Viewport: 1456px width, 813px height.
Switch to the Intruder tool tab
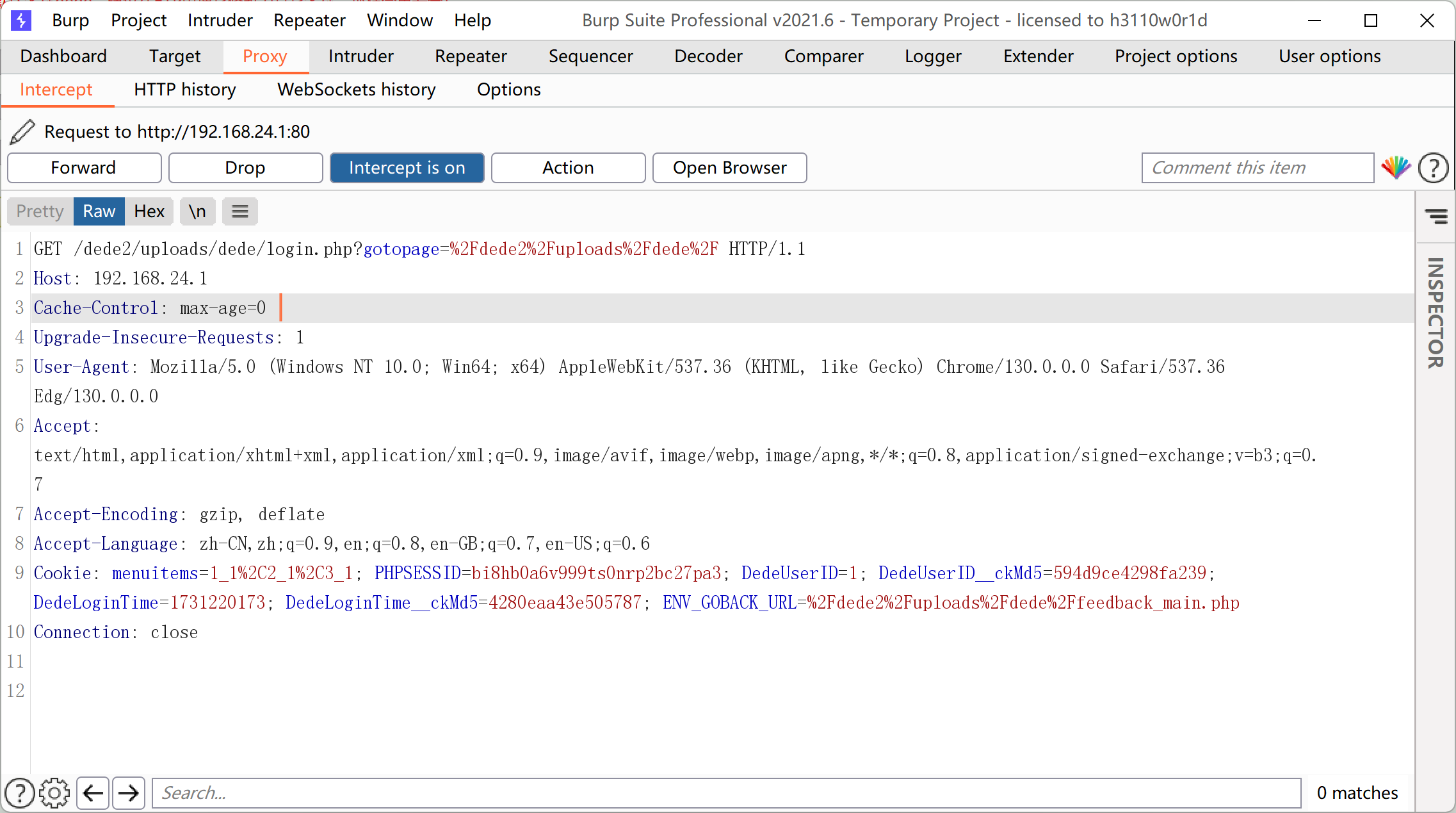click(361, 56)
